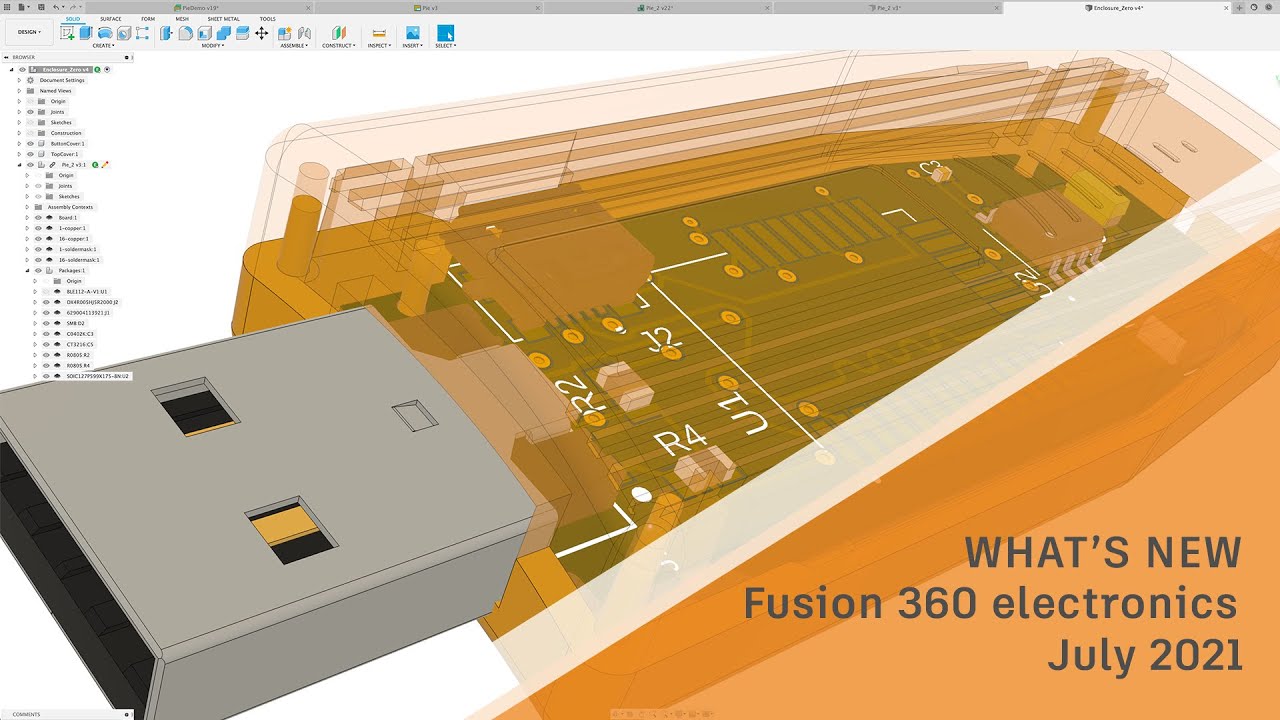Close the Pie v3 document tab

tap(538, 7)
